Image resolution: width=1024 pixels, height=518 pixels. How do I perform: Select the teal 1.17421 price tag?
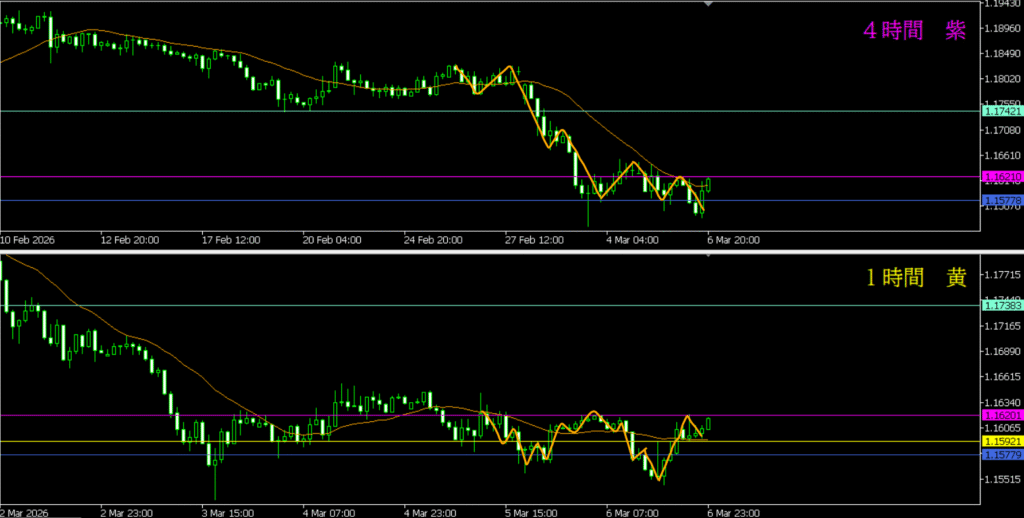[1001, 112]
